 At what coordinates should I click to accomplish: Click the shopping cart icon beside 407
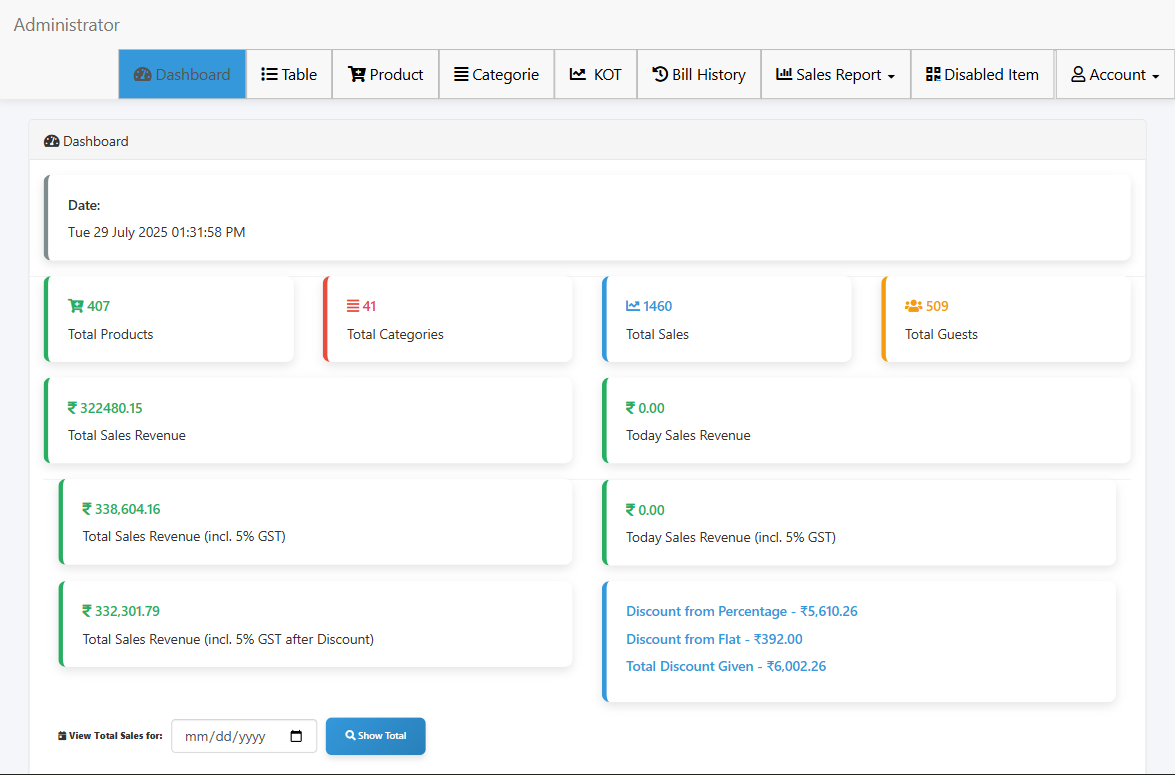point(75,306)
